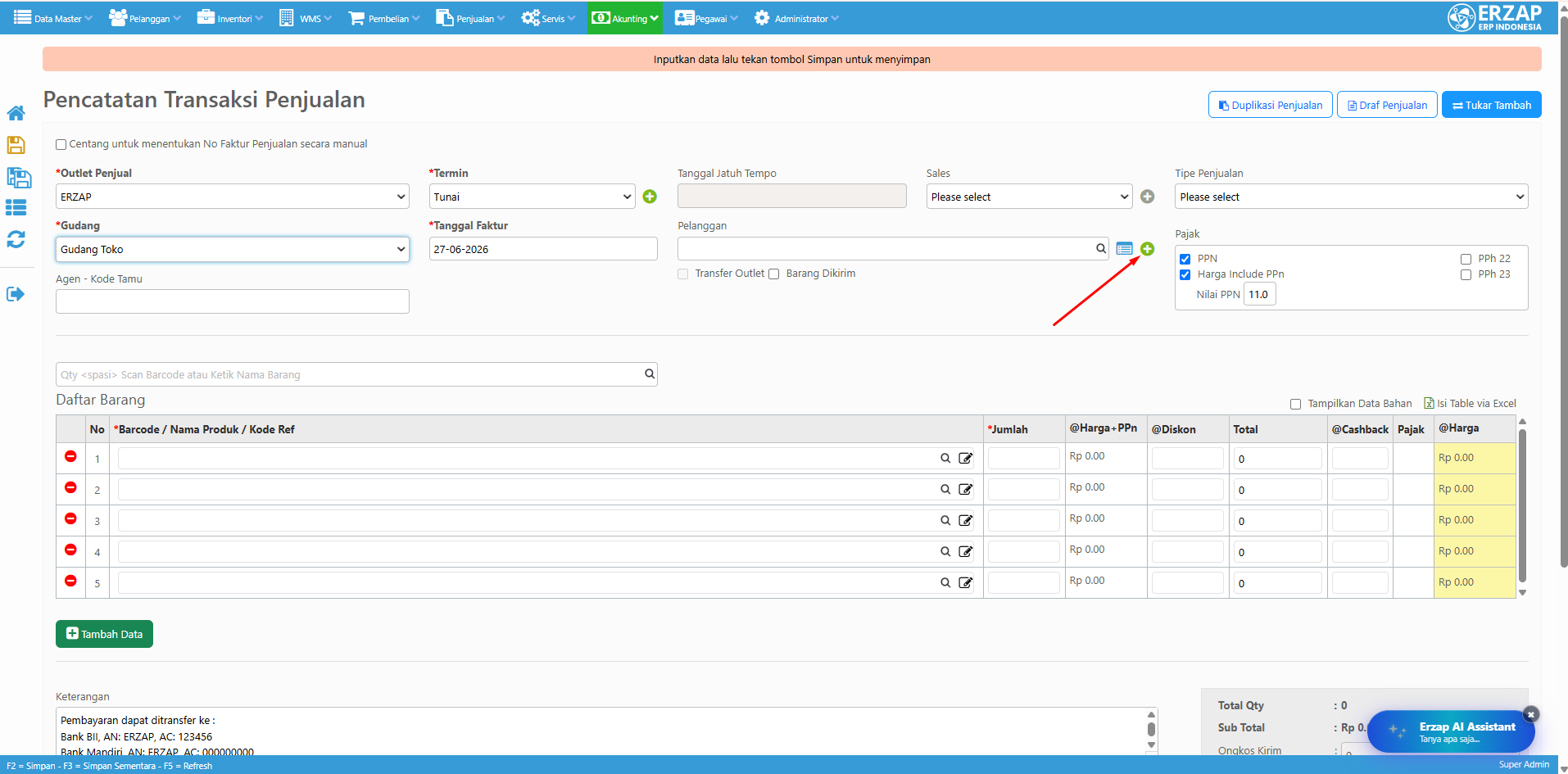1568x774 pixels.
Task: Open the list view icon in sidebar
Action: click(16, 207)
